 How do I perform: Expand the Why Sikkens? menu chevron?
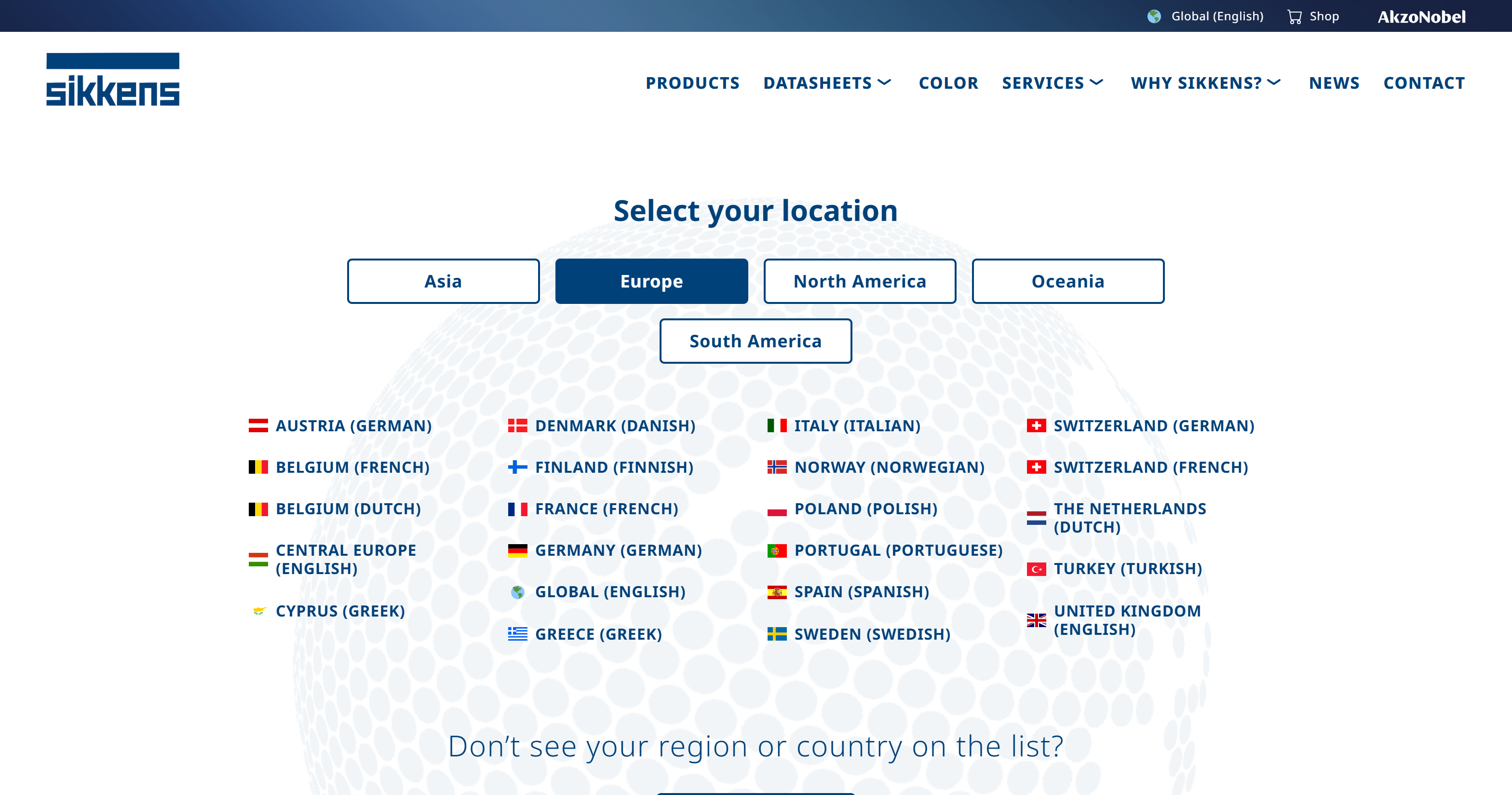point(1274,82)
